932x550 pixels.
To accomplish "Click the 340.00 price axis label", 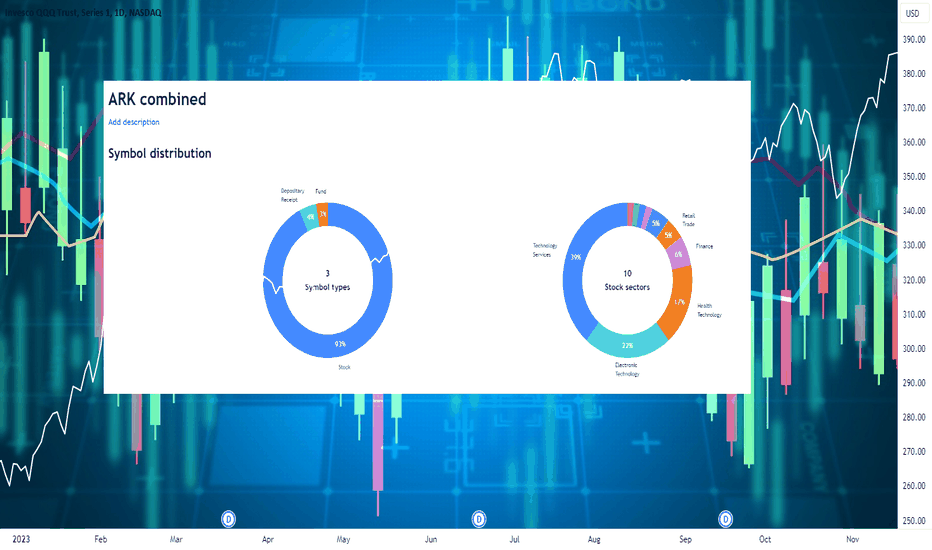I will [x=914, y=211].
